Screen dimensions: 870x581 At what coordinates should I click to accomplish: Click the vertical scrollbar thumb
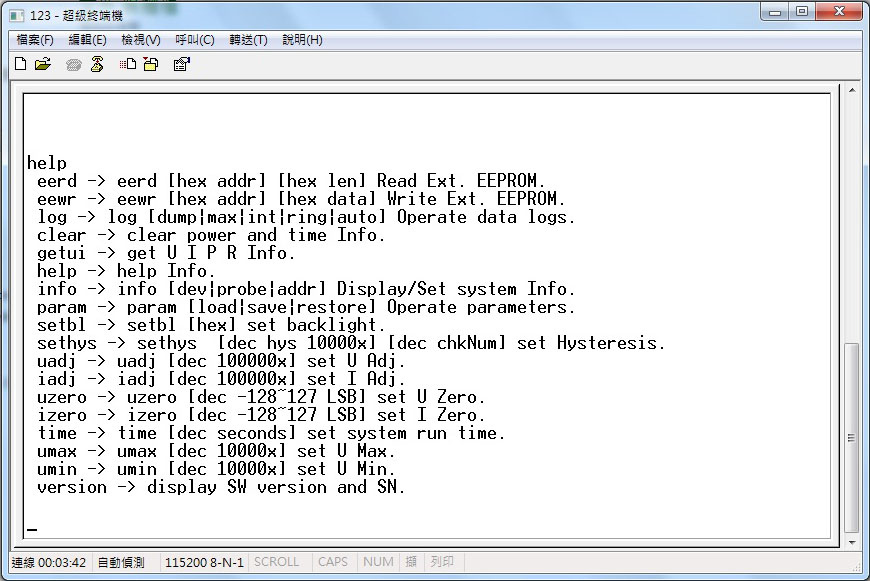pos(851,438)
